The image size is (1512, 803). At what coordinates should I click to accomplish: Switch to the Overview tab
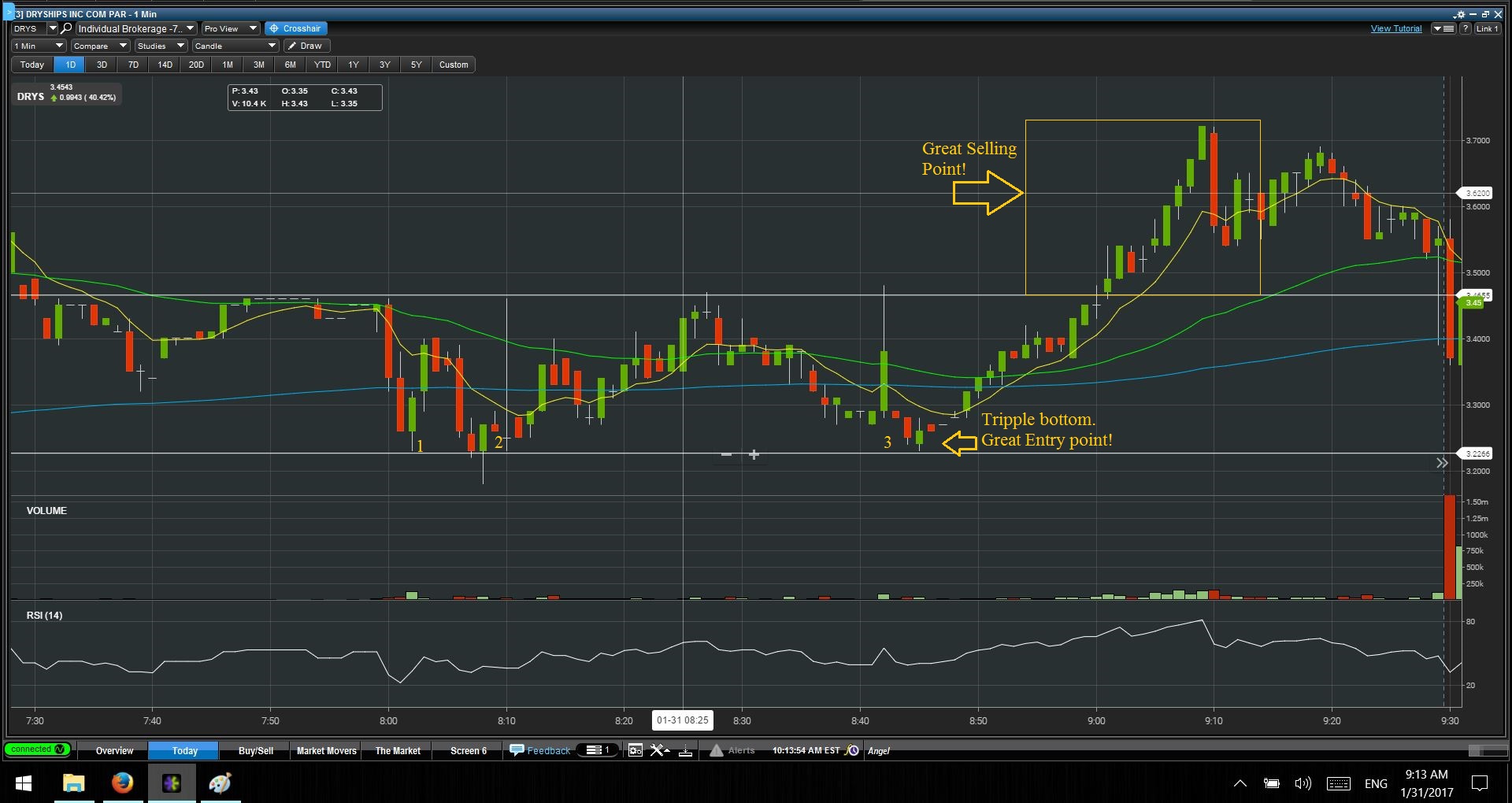(x=114, y=751)
